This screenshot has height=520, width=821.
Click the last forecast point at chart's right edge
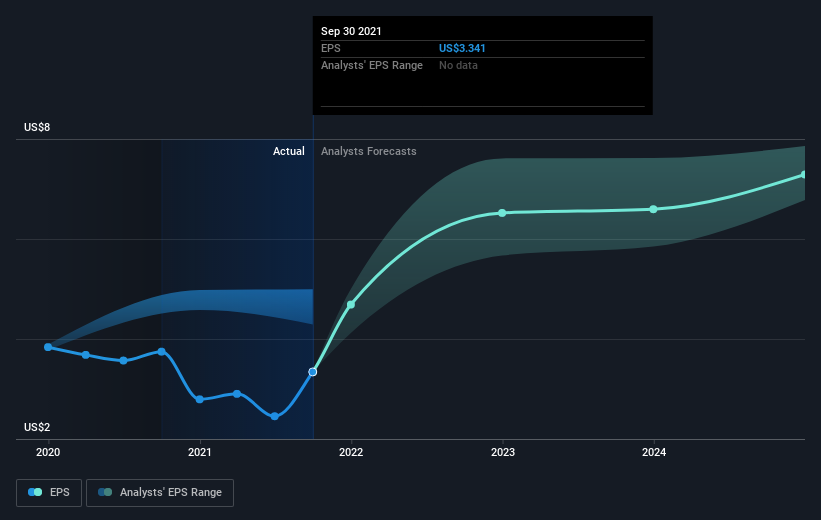(x=803, y=175)
